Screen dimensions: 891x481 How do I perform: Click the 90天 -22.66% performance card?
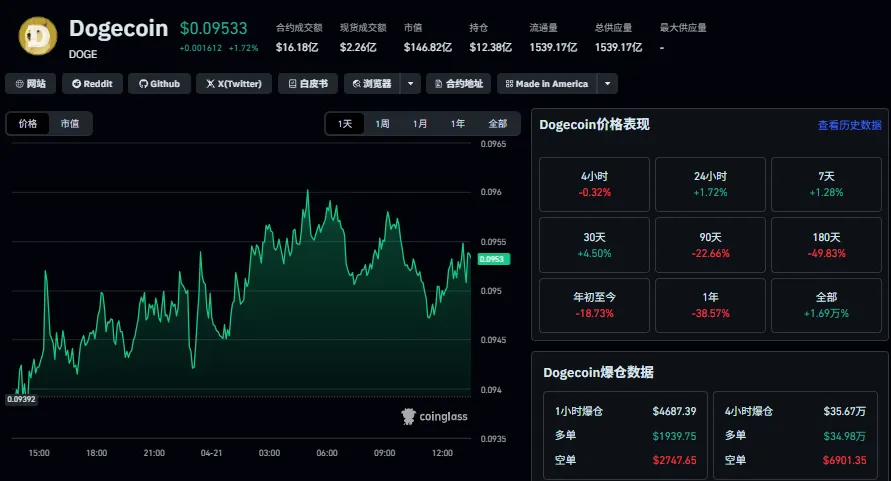click(710, 245)
